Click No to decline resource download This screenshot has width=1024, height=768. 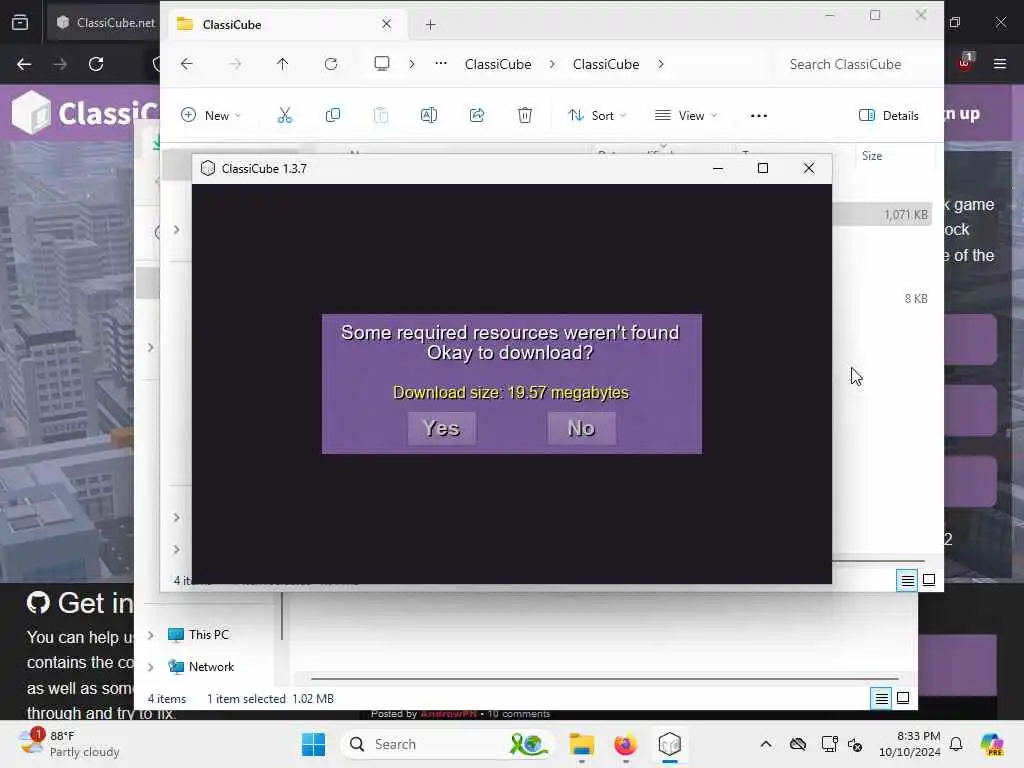tap(581, 428)
